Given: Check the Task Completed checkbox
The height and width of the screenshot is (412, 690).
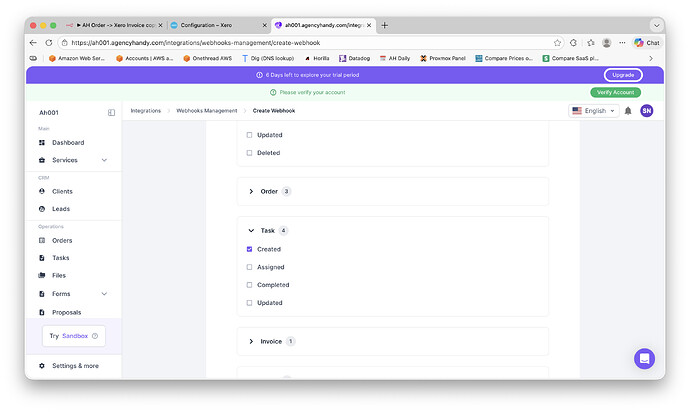Looking at the screenshot, I should (249, 285).
